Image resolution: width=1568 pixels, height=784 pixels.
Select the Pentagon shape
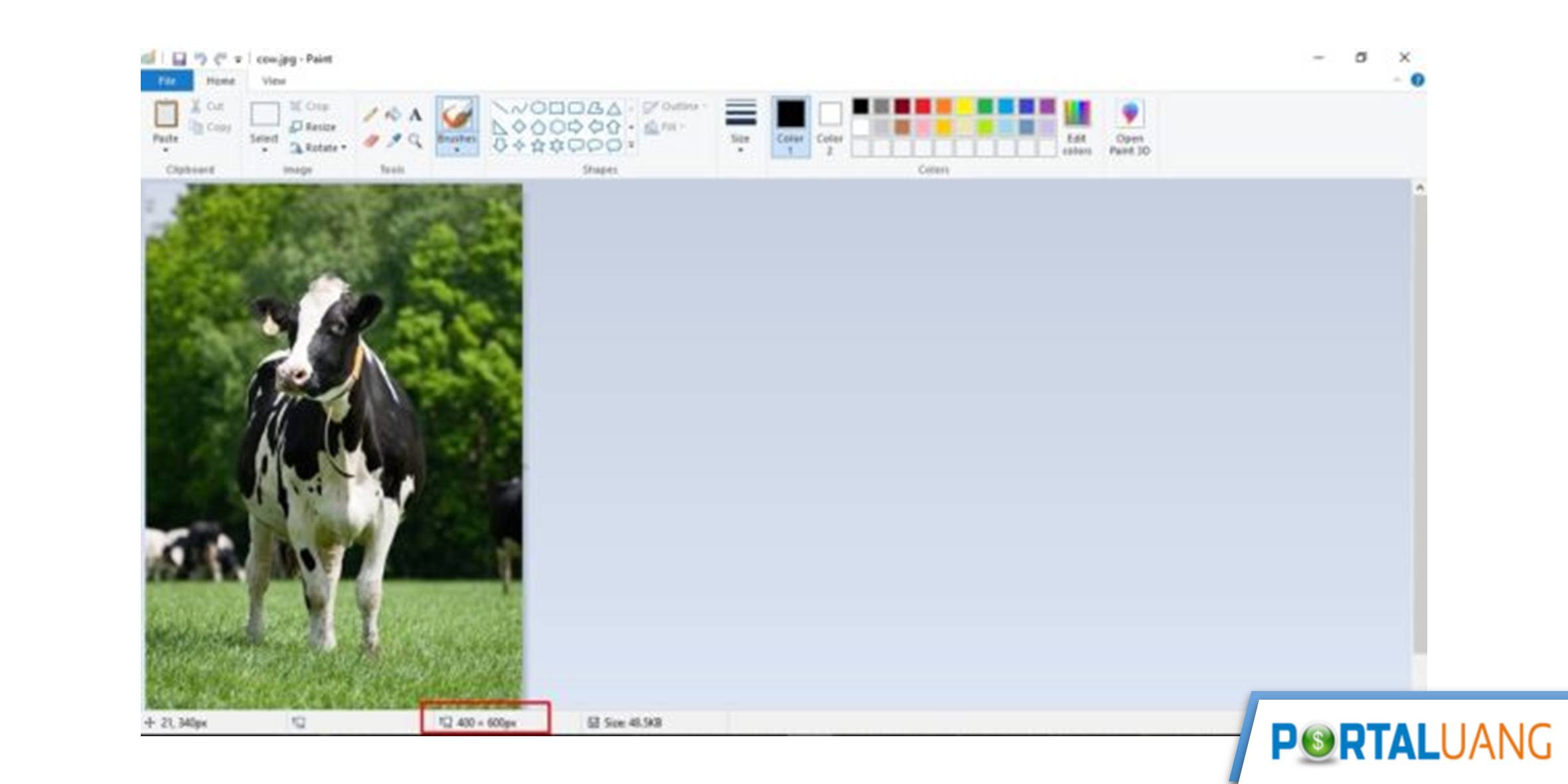click(538, 126)
